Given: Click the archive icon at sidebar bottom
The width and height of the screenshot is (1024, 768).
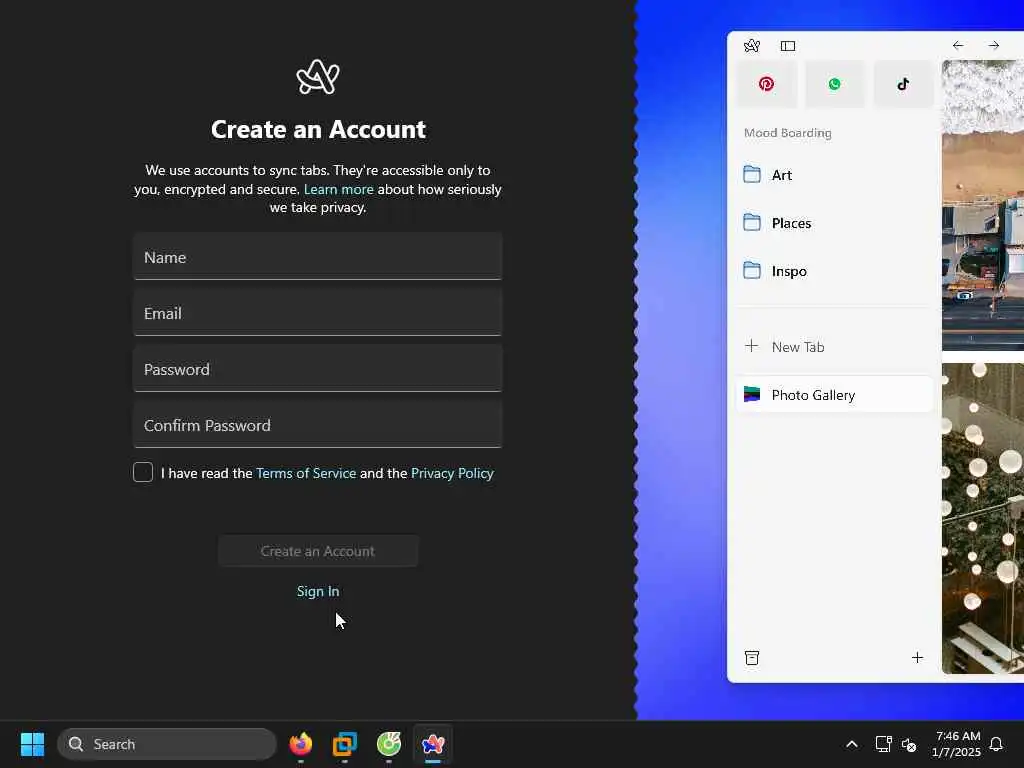Looking at the screenshot, I should click(752, 658).
